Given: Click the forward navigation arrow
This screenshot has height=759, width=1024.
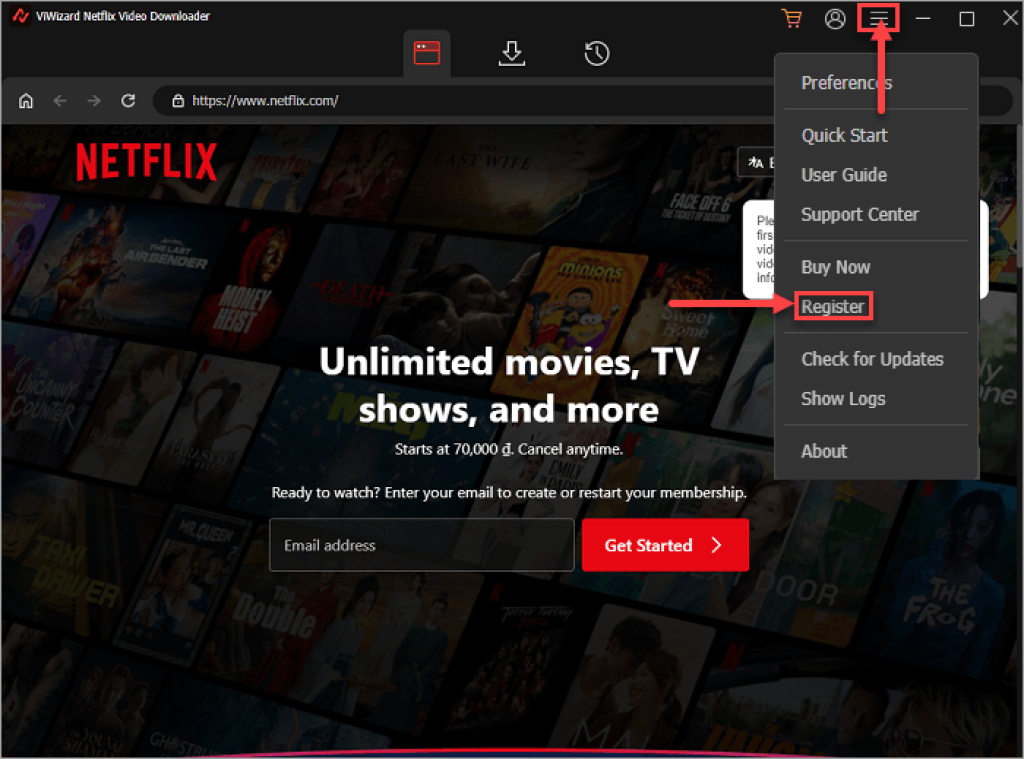Looking at the screenshot, I should [x=93, y=100].
